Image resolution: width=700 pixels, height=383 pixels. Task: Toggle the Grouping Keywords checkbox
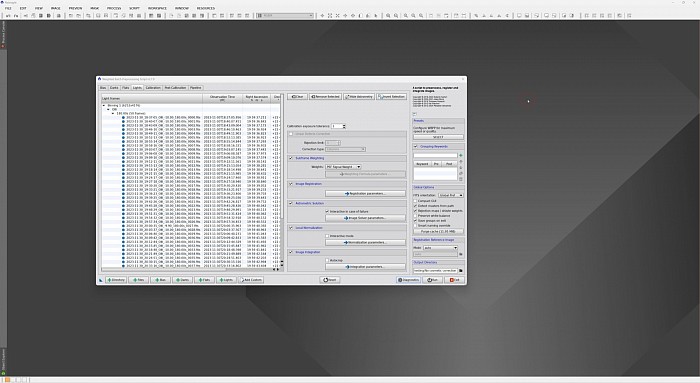[x=416, y=146]
